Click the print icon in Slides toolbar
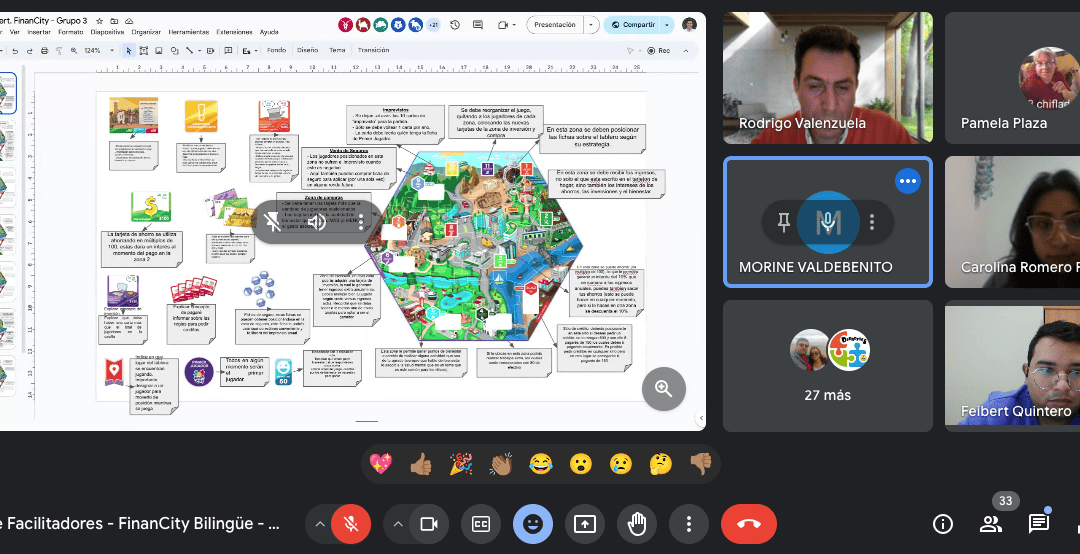The width and height of the screenshot is (1080, 554). click(x=44, y=50)
